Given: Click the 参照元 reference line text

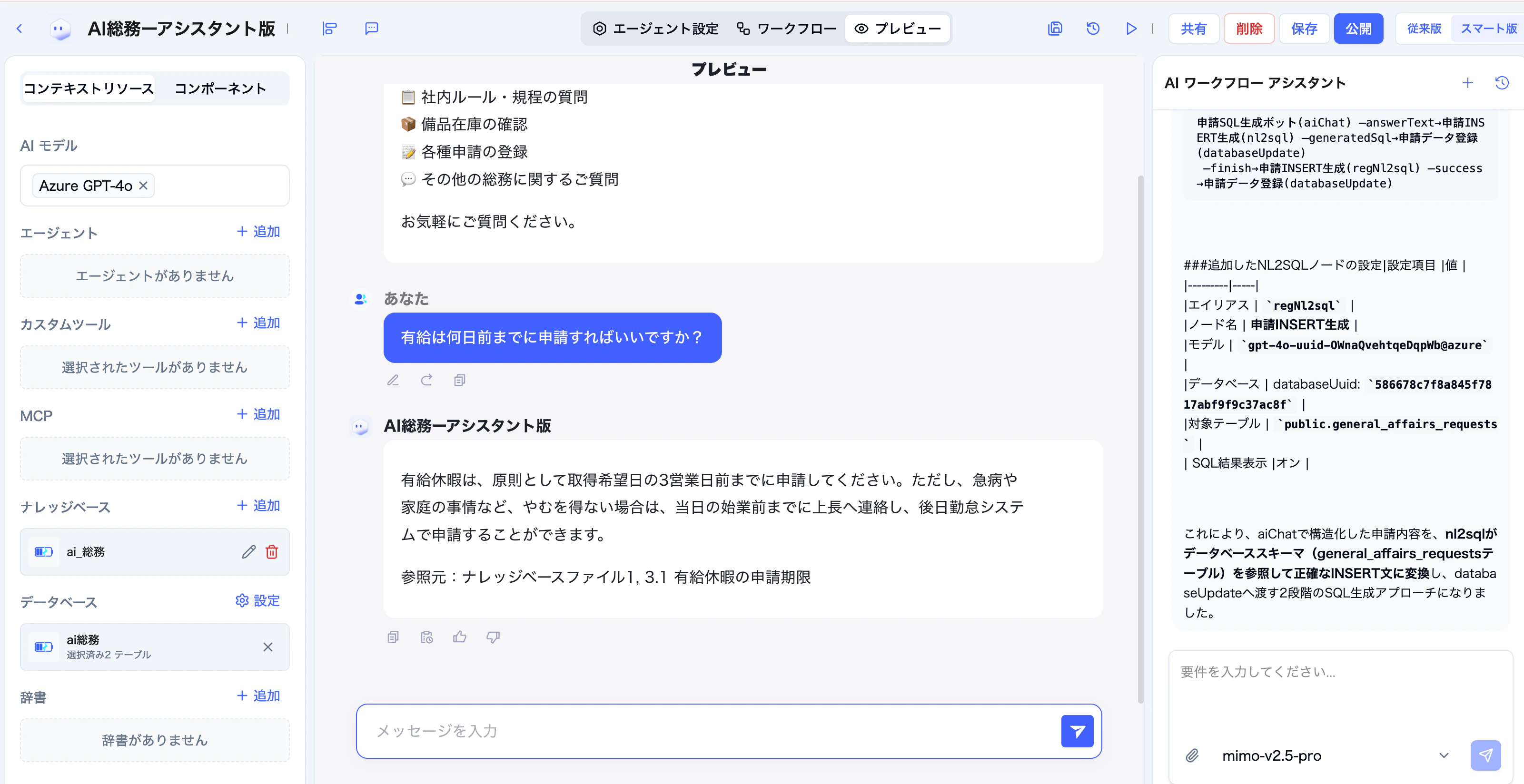Looking at the screenshot, I should tap(606, 577).
